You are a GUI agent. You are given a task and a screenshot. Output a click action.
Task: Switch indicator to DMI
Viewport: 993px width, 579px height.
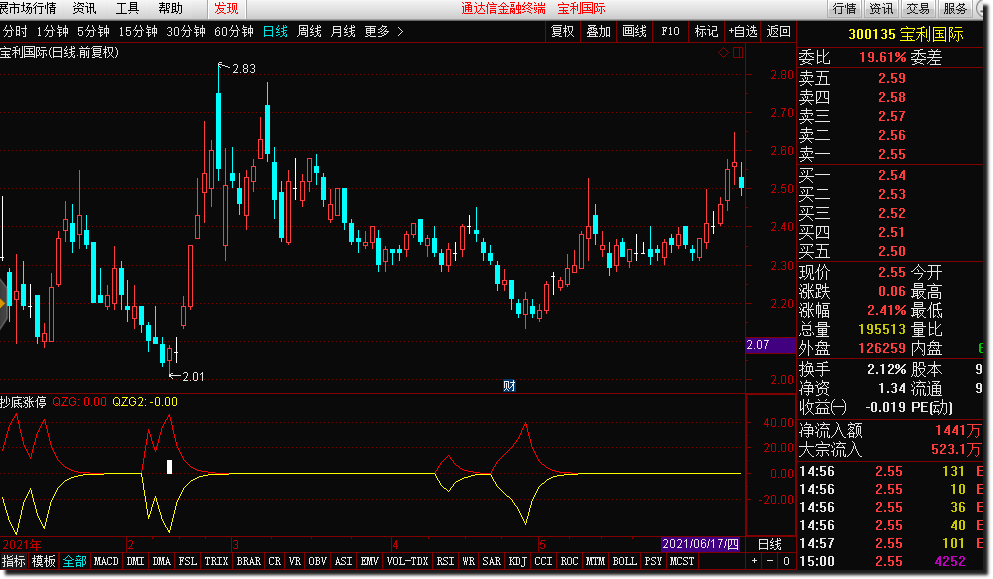click(x=136, y=561)
